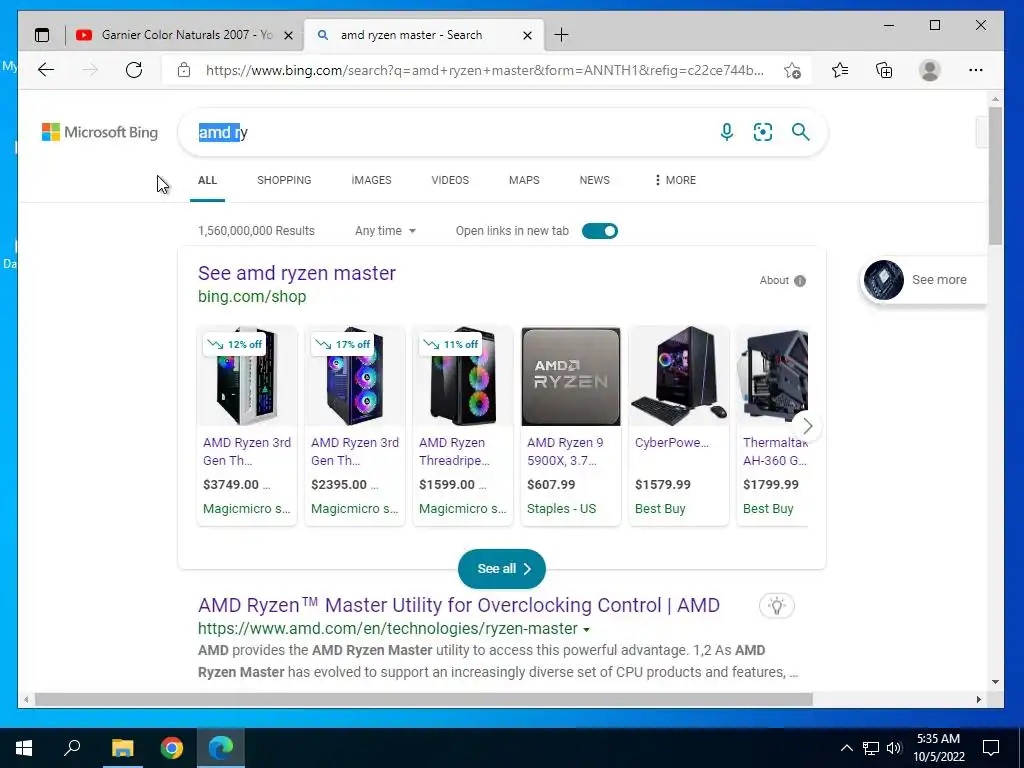Open a new tab with plus button
The image size is (1024, 768).
[x=561, y=35]
